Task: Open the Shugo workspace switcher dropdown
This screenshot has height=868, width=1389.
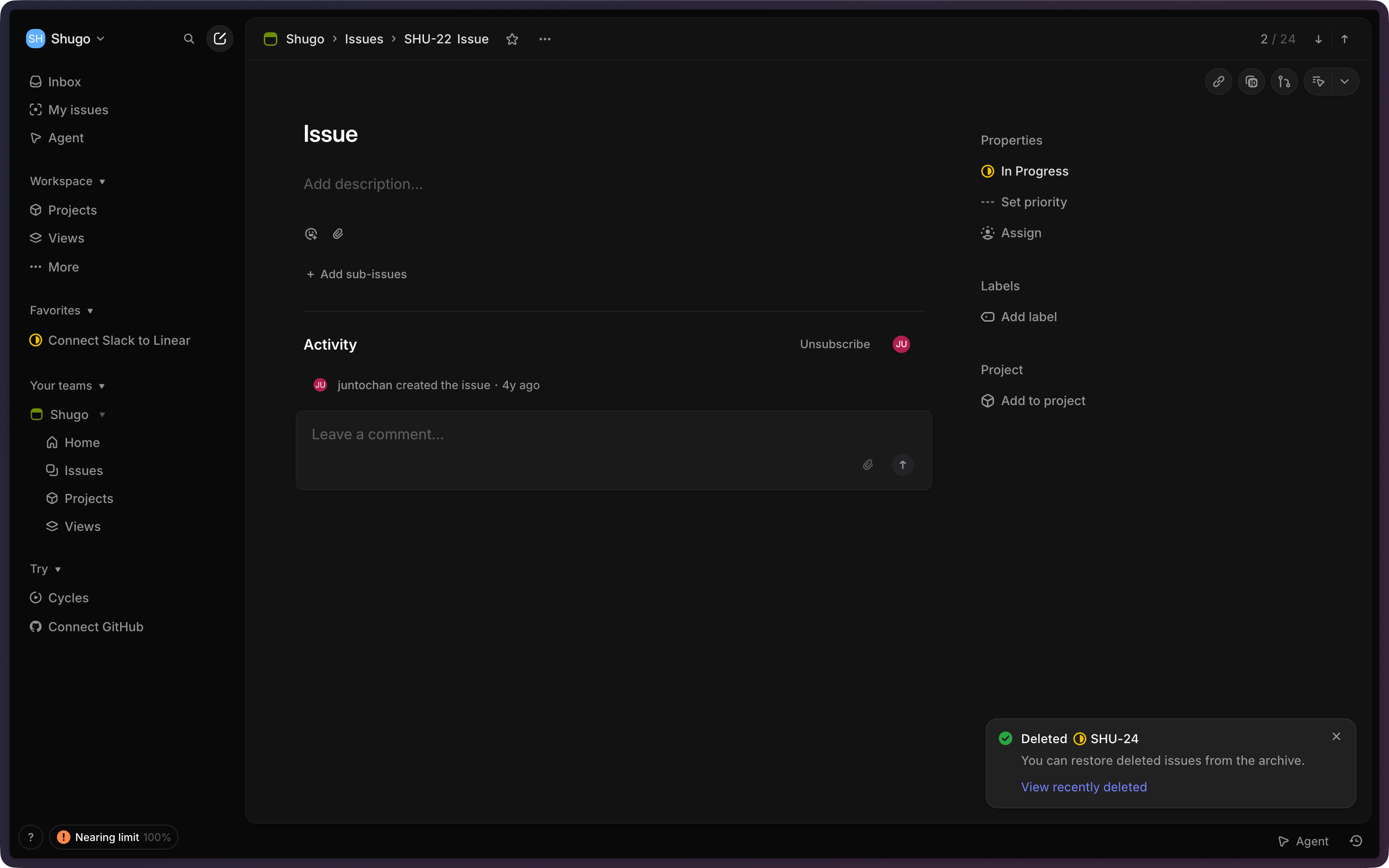Action: point(66,39)
